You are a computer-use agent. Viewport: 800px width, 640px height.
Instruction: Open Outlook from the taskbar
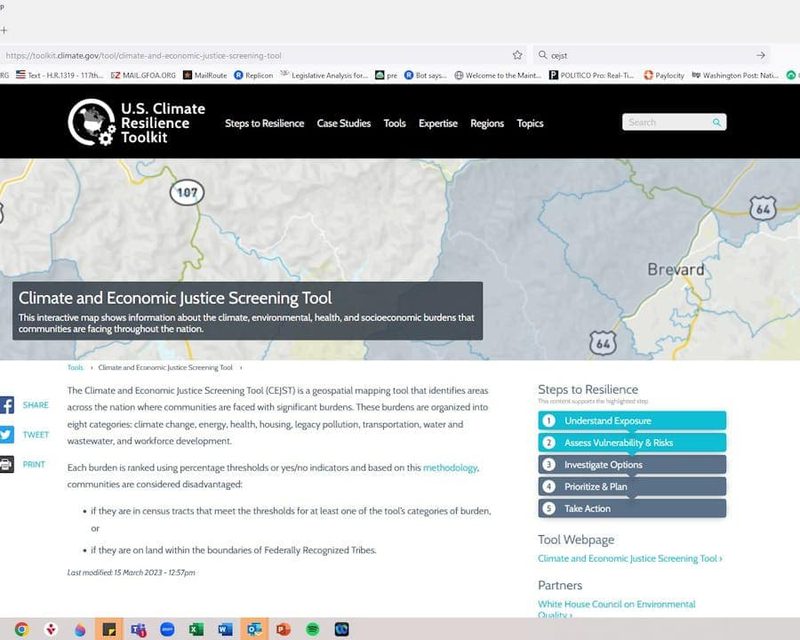tap(255, 629)
